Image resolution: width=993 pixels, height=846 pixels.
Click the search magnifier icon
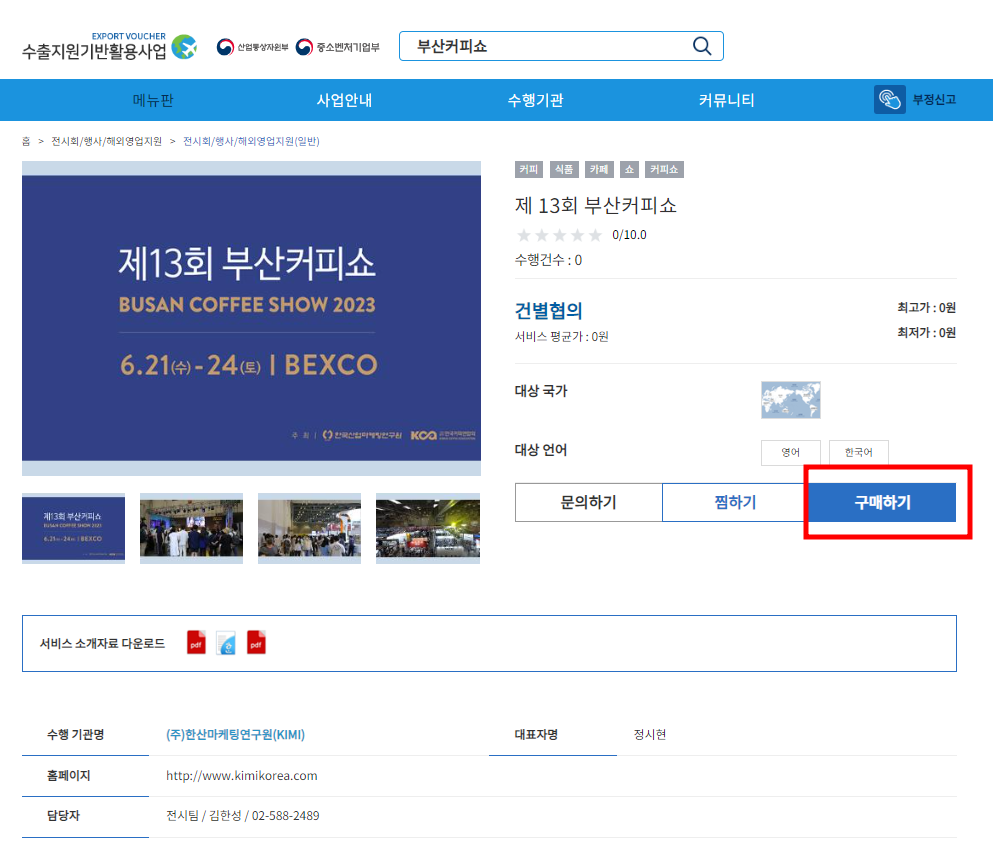point(702,46)
